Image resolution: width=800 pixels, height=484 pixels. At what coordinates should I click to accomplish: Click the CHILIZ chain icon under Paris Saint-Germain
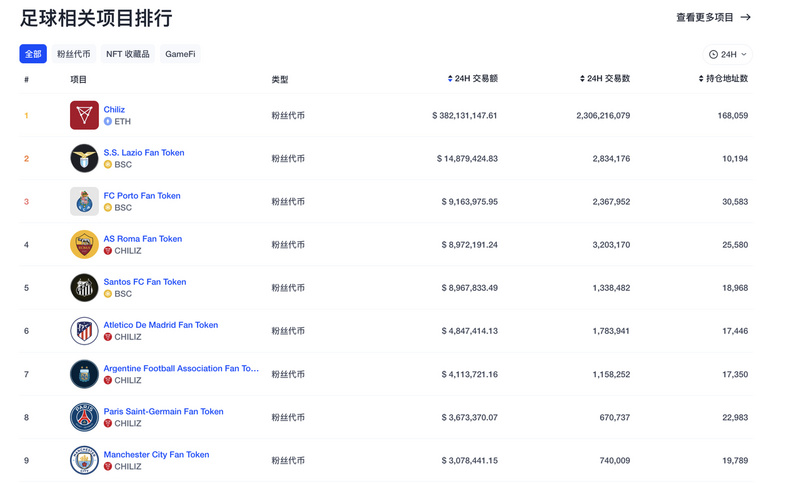click(x=108, y=423)
